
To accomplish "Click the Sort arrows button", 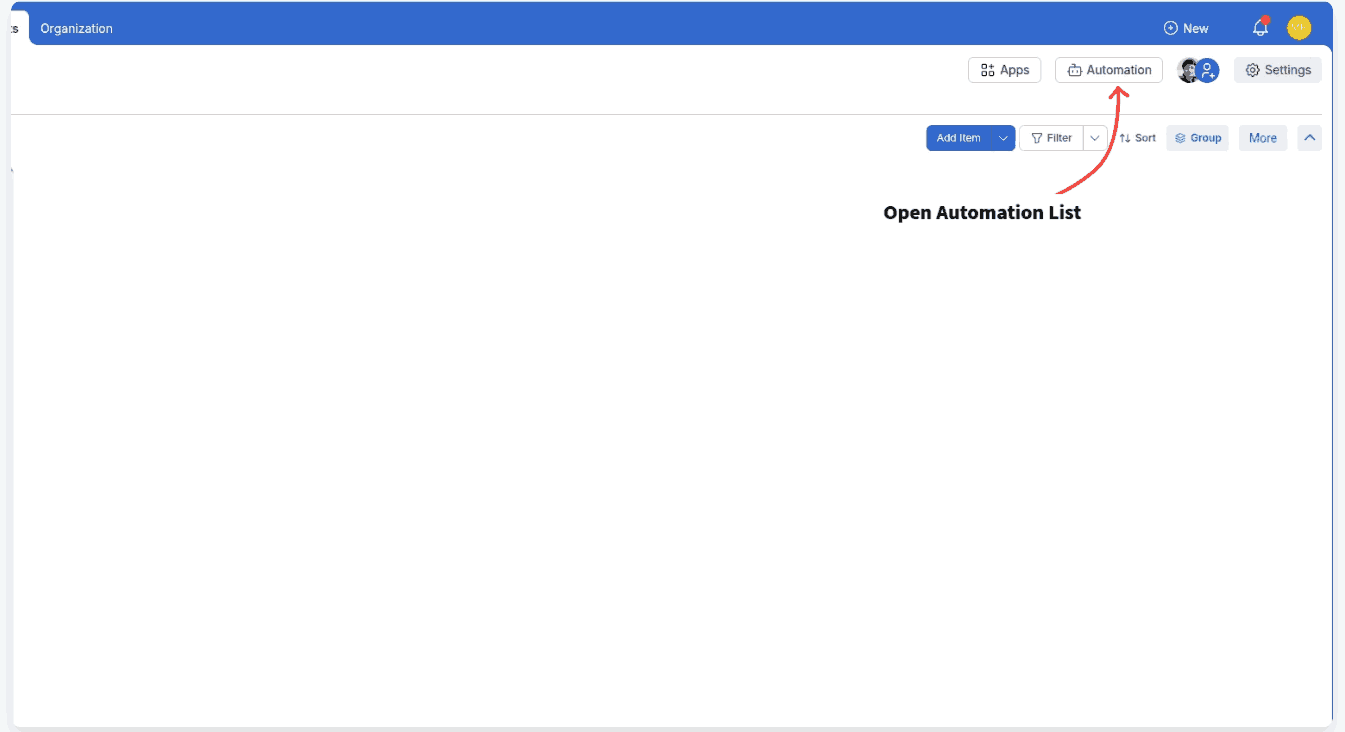I will [1137, 138].
